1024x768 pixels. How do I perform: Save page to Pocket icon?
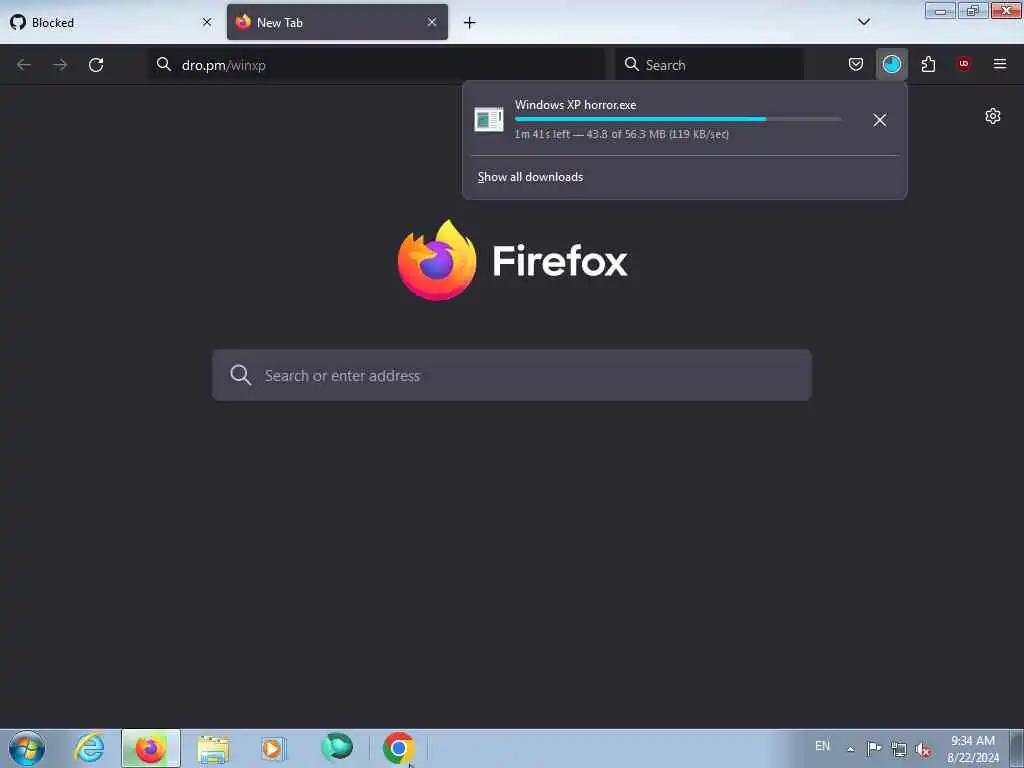856,64
